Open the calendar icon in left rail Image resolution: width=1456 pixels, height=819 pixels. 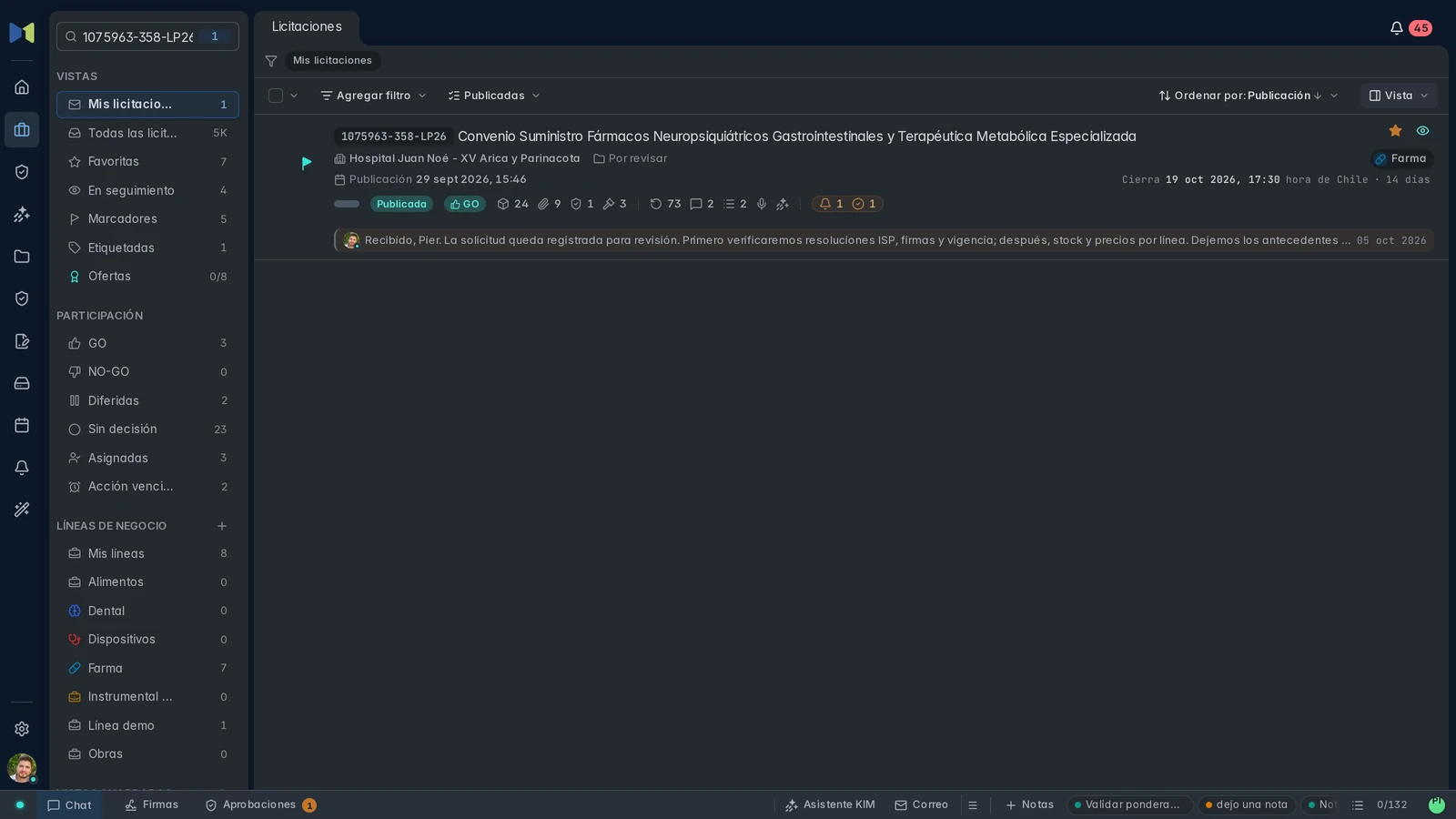(22, 425)
